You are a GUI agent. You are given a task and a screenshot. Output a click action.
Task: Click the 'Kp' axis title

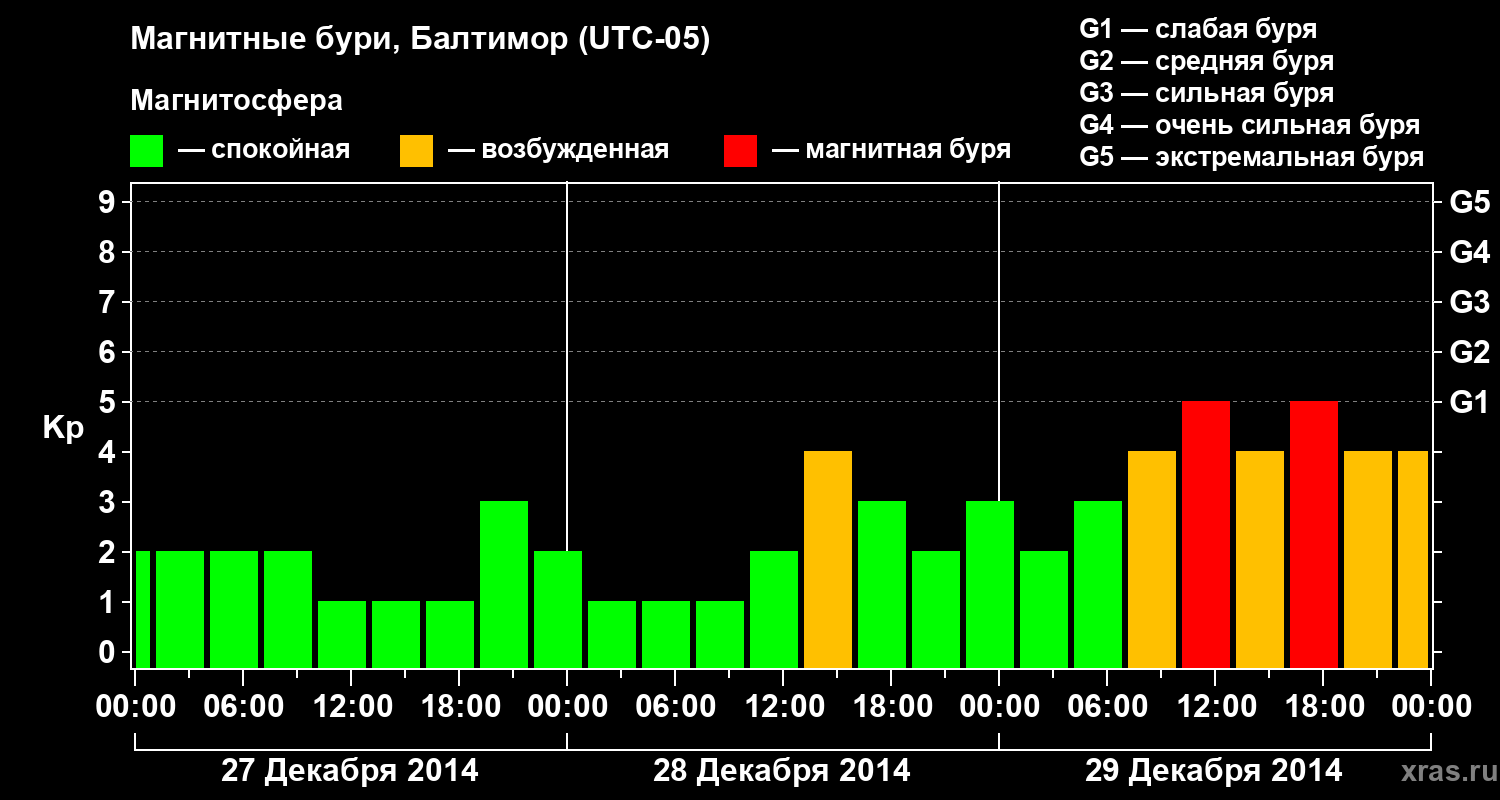click(x=63, y=428)
